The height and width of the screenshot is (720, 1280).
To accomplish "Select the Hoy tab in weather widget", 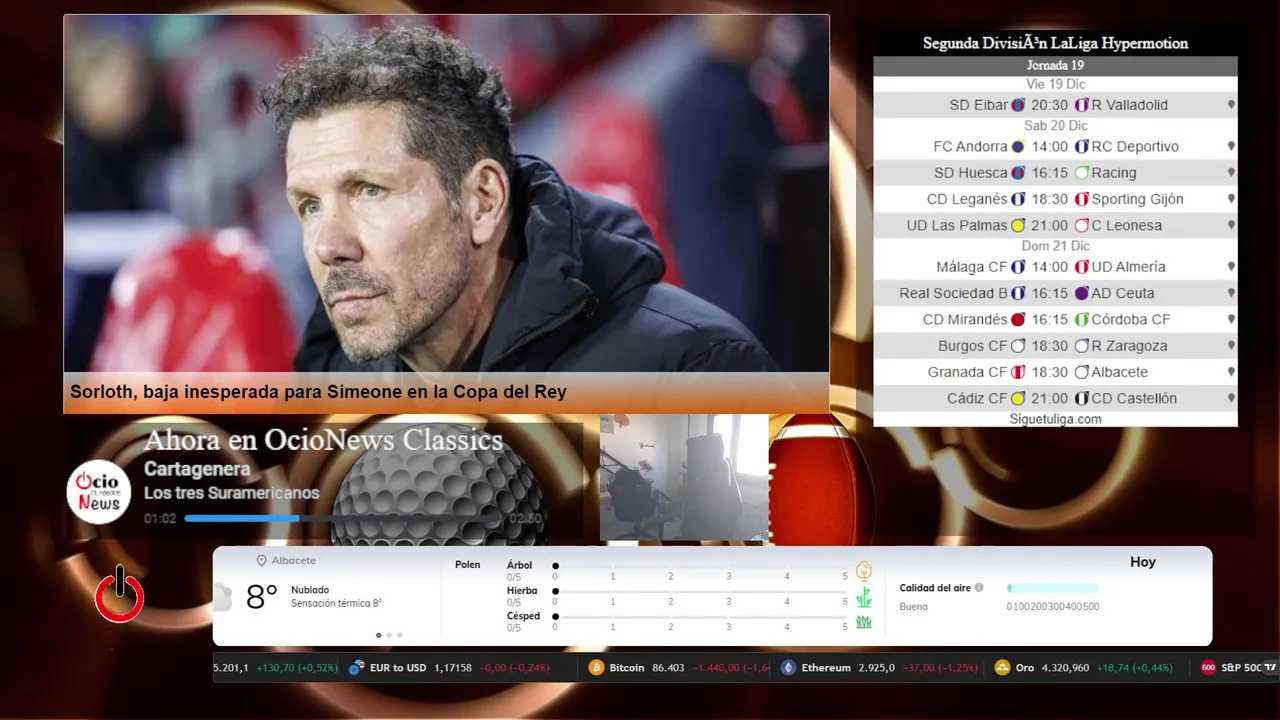I will (1143, 562).
